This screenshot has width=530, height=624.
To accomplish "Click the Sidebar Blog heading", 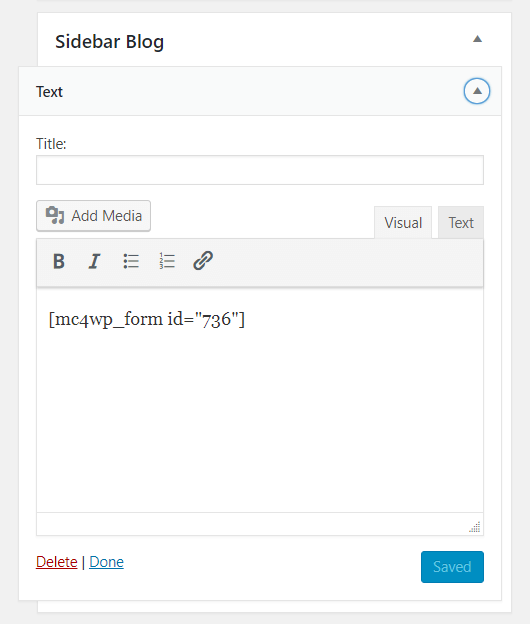I will (x=109, y=41).
